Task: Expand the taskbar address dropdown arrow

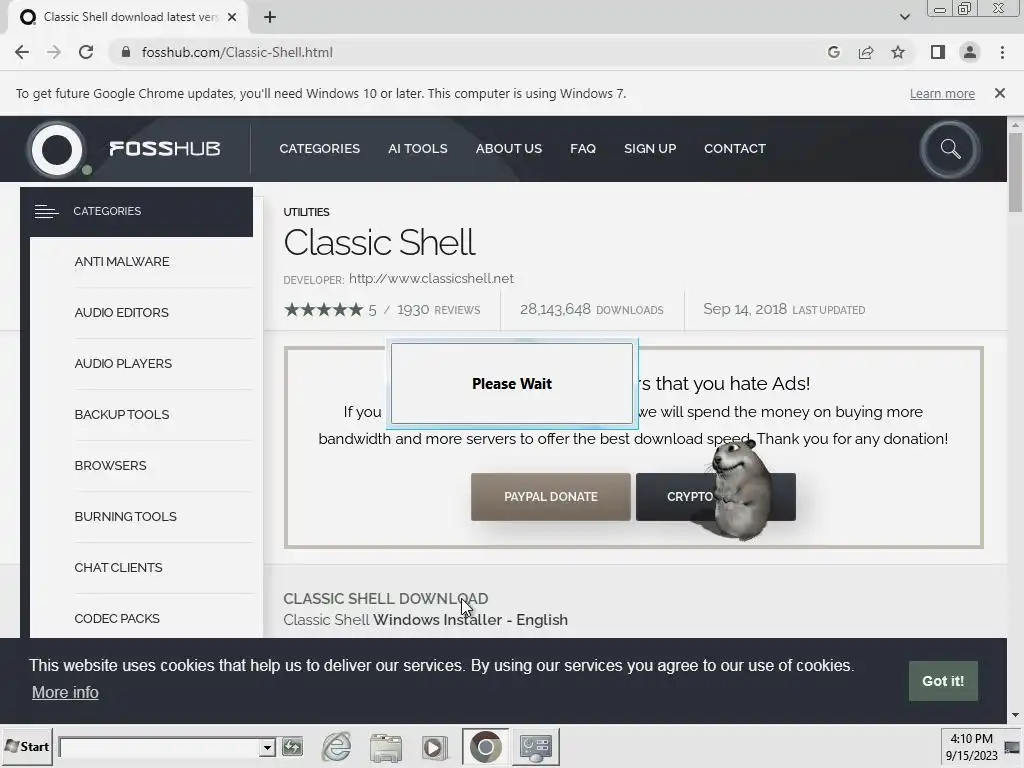Action: [x=266, y=747]
